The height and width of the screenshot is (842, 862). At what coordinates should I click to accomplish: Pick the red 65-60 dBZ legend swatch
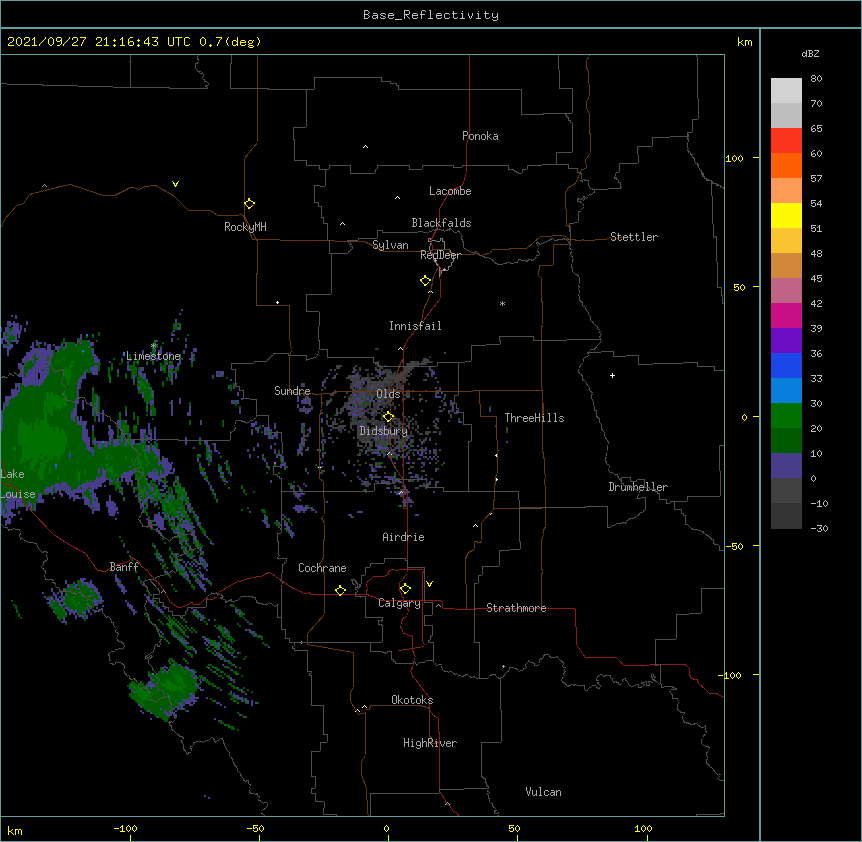point(786,140)
